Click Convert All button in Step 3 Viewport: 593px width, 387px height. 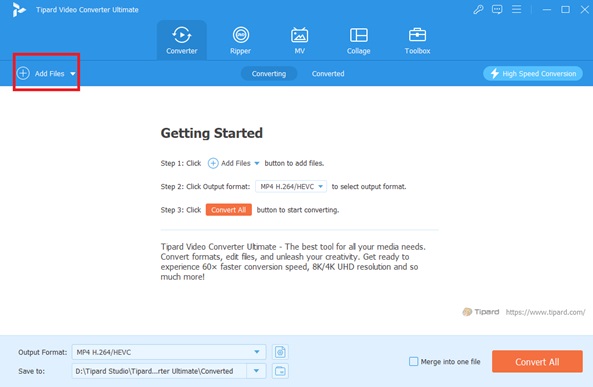pos(228,210)
